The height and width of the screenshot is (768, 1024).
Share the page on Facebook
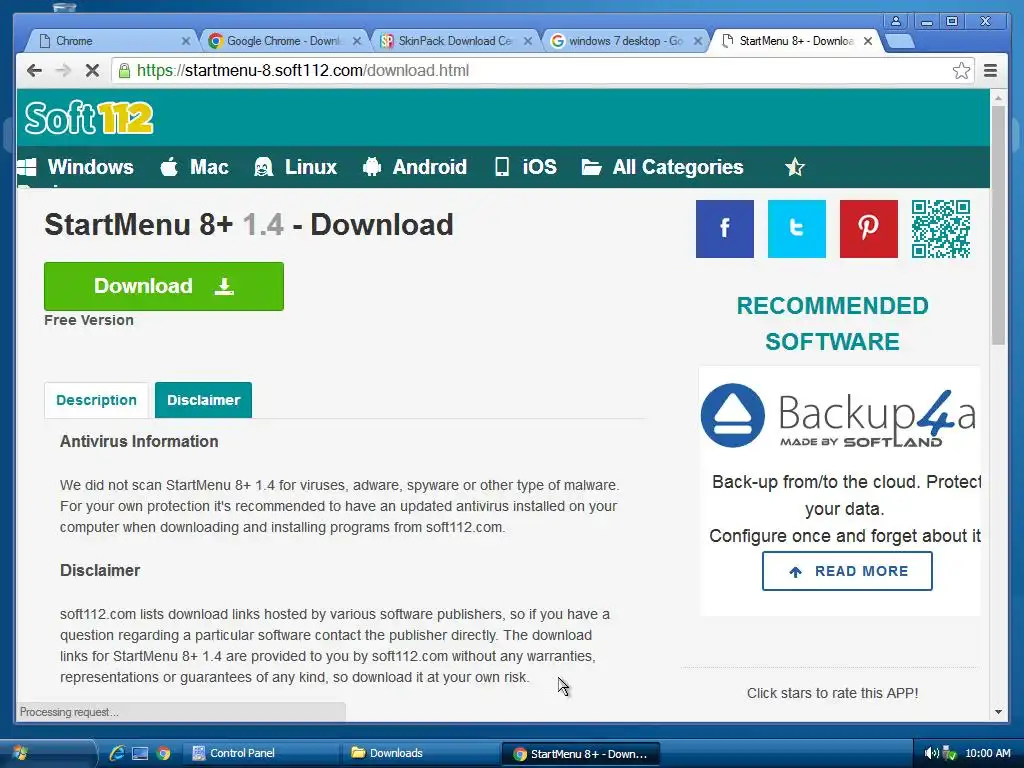pyautogui.click(x=725, y=229)
